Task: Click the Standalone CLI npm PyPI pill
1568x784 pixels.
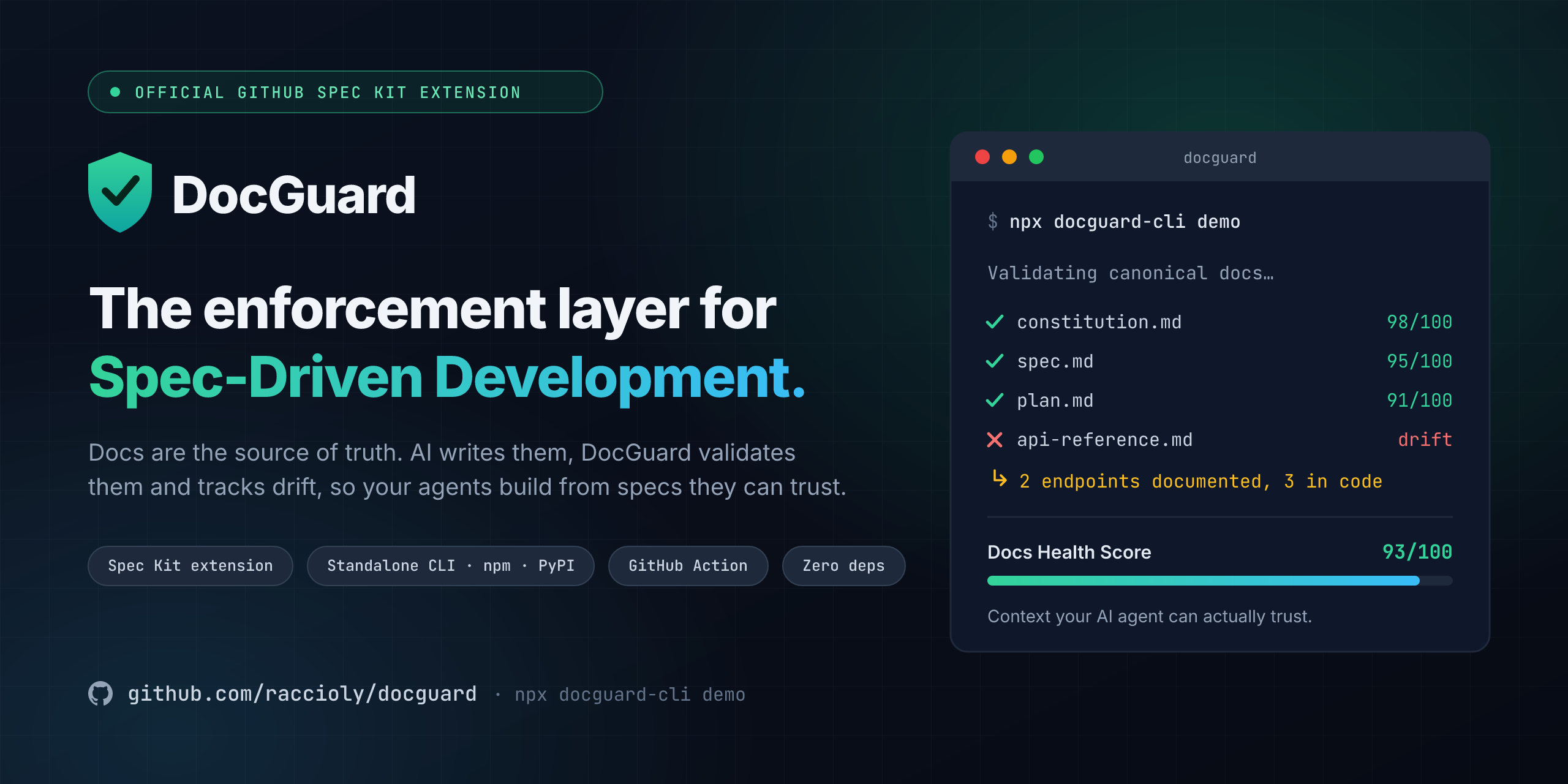Action: [x=451, y=566]
